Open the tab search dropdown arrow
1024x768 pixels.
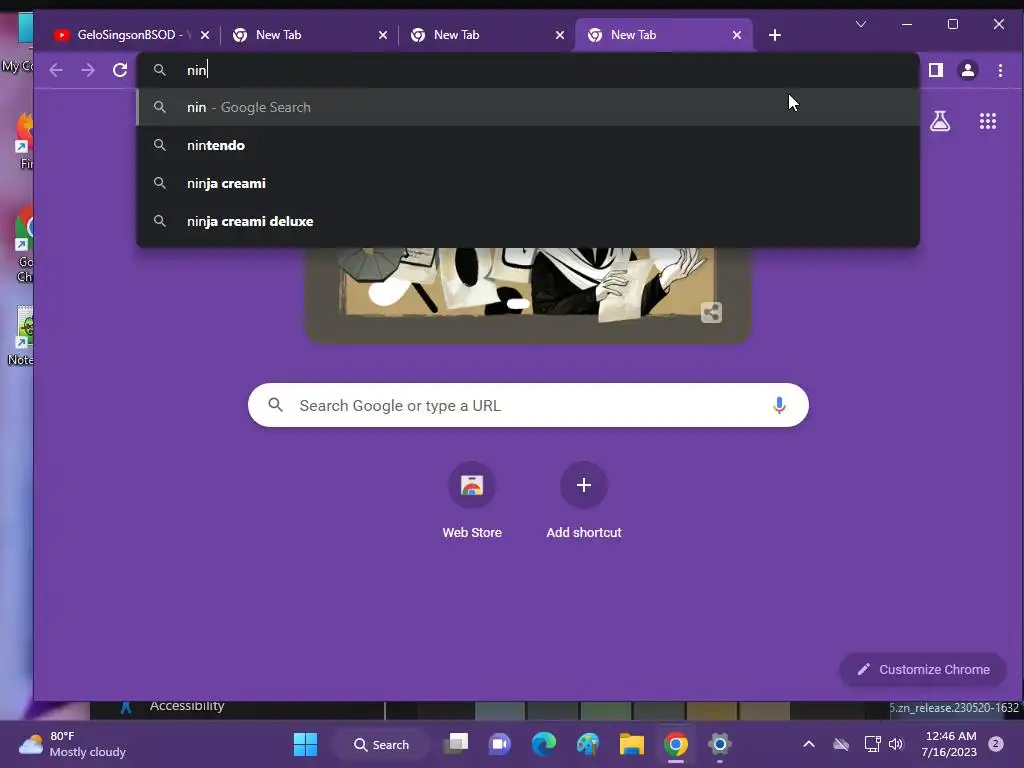tap(861, 24)
